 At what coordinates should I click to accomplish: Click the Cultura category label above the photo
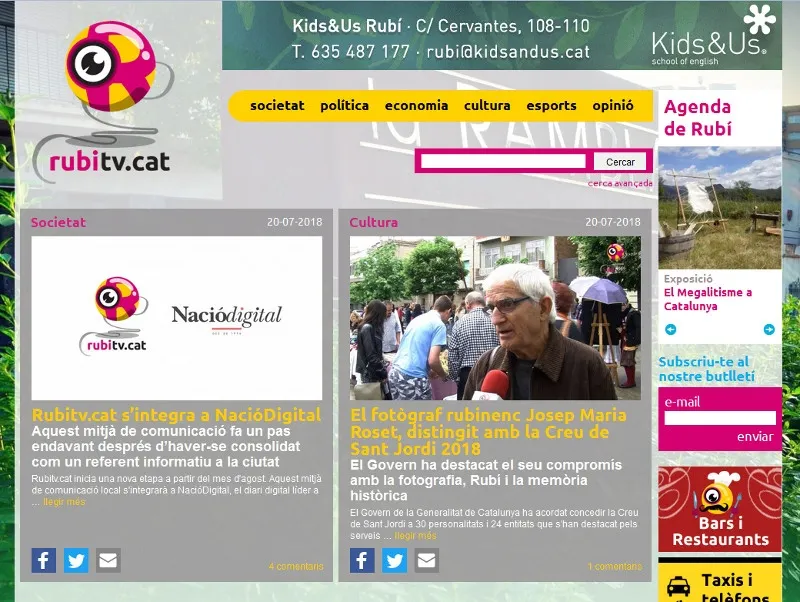point(373,222)
